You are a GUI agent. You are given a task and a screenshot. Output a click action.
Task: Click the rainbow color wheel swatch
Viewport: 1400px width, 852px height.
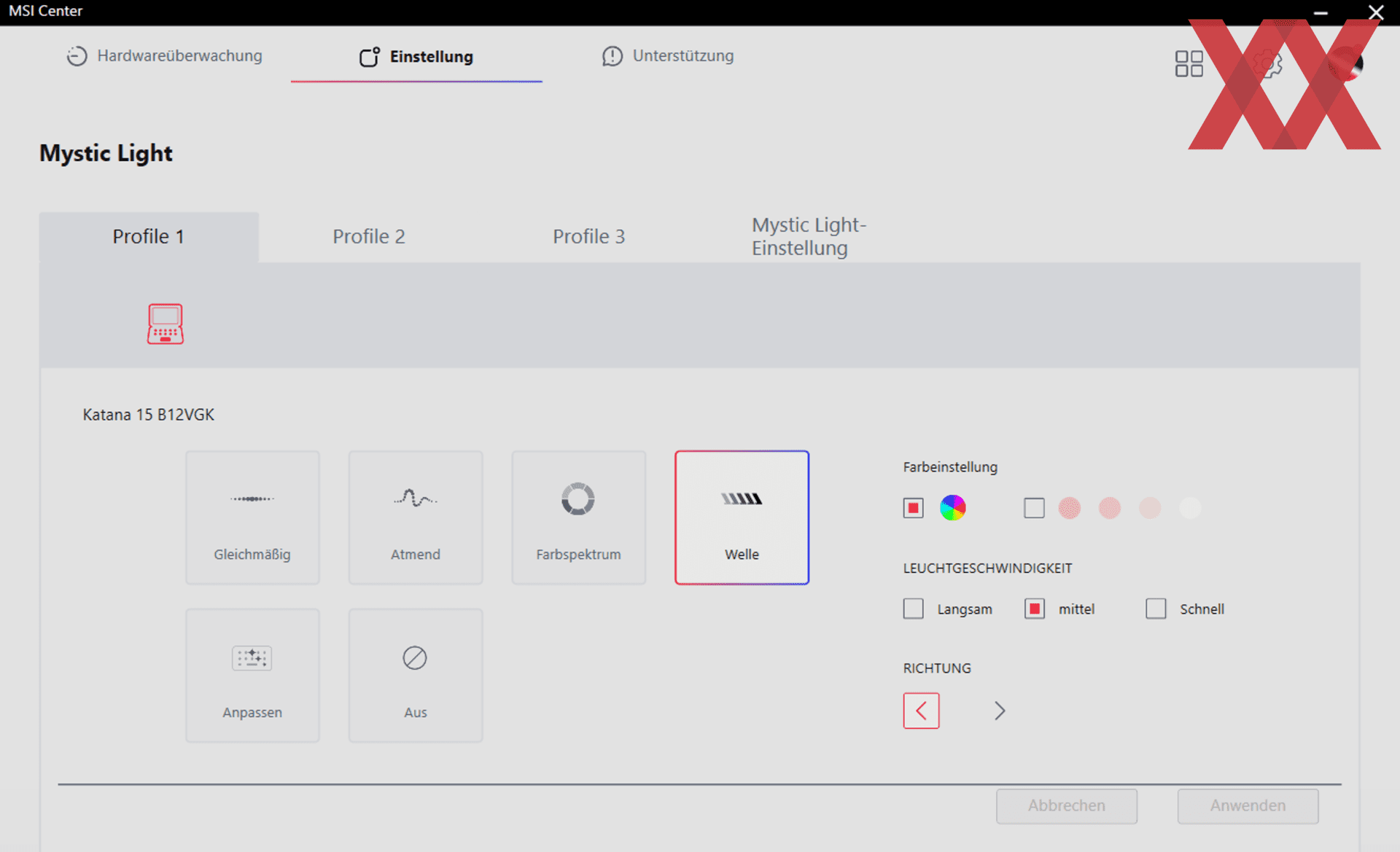tap(952, 508)
